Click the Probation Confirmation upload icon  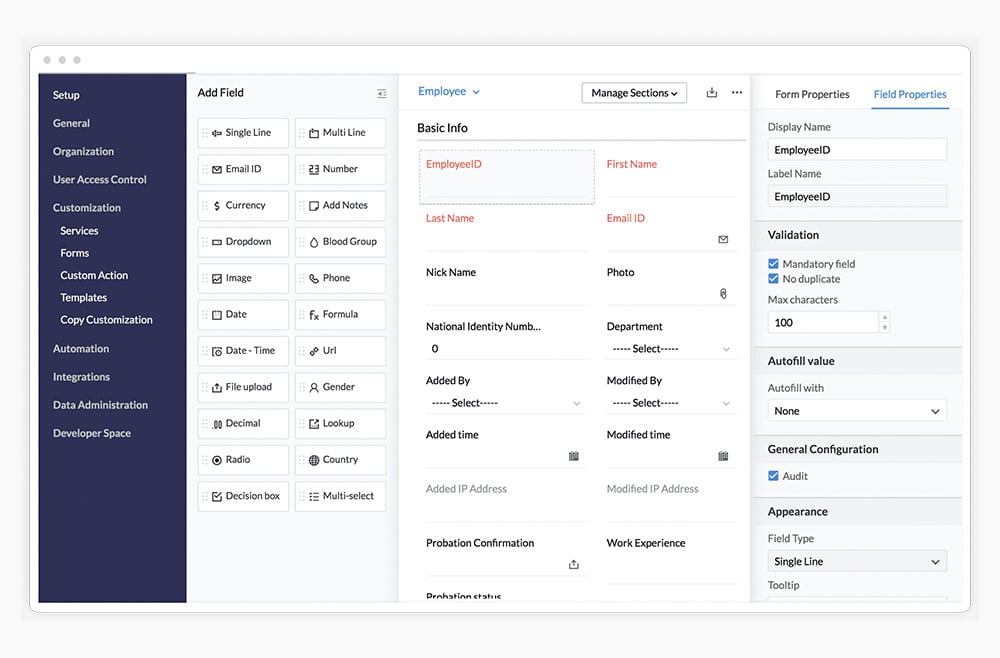[x=574, y=564]
